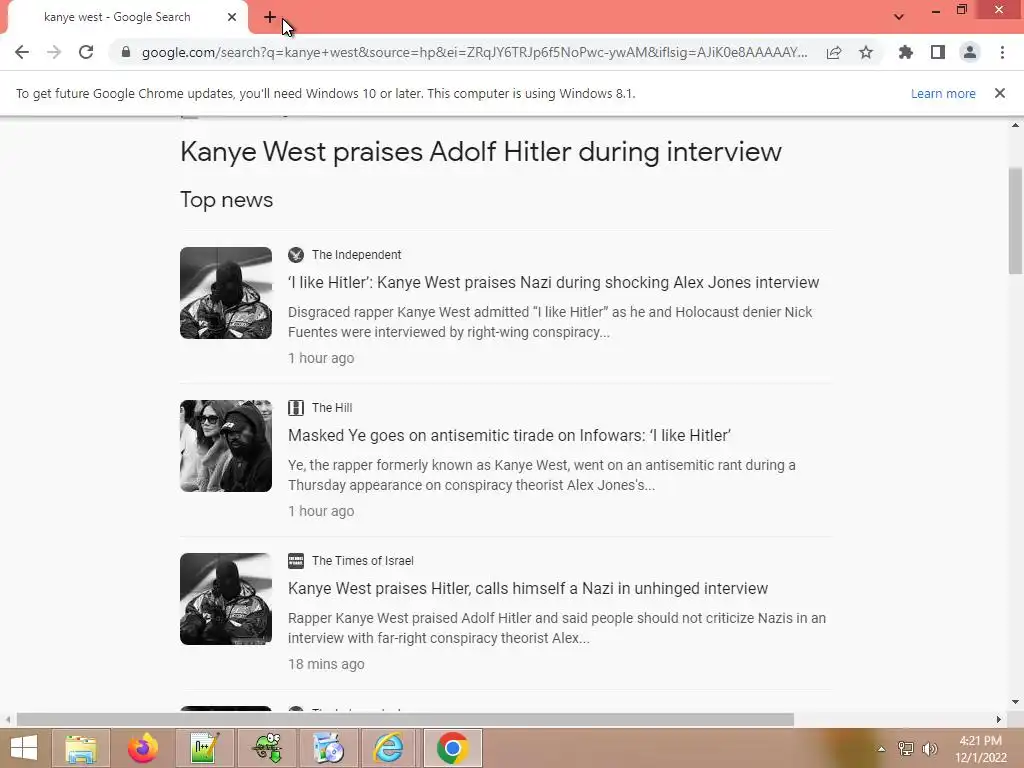Click The Times of Israel article thumbnail
This screenshot has height=768, width=1024.
click(226, 598)
